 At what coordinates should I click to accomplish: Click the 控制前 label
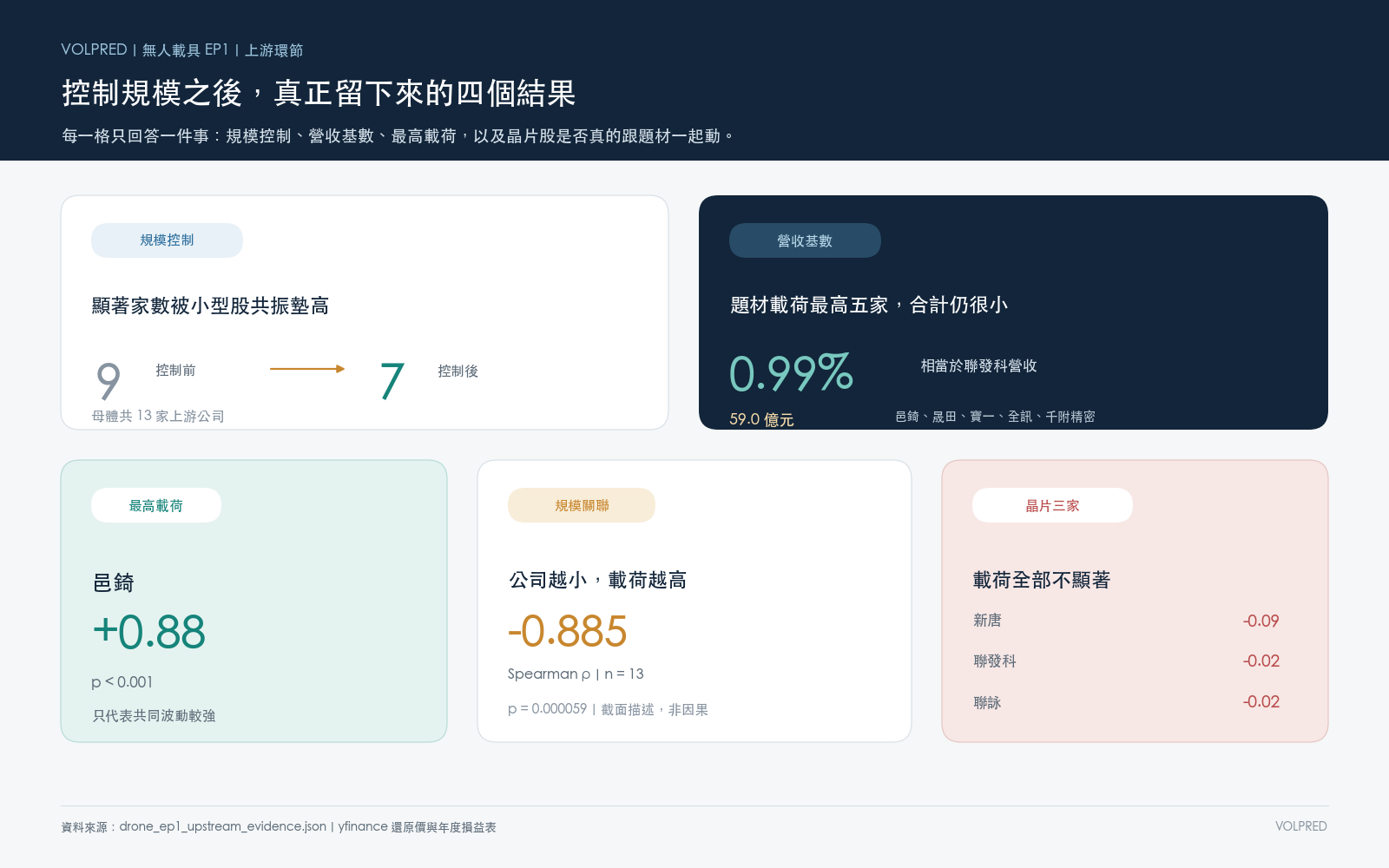pos(175,370)
